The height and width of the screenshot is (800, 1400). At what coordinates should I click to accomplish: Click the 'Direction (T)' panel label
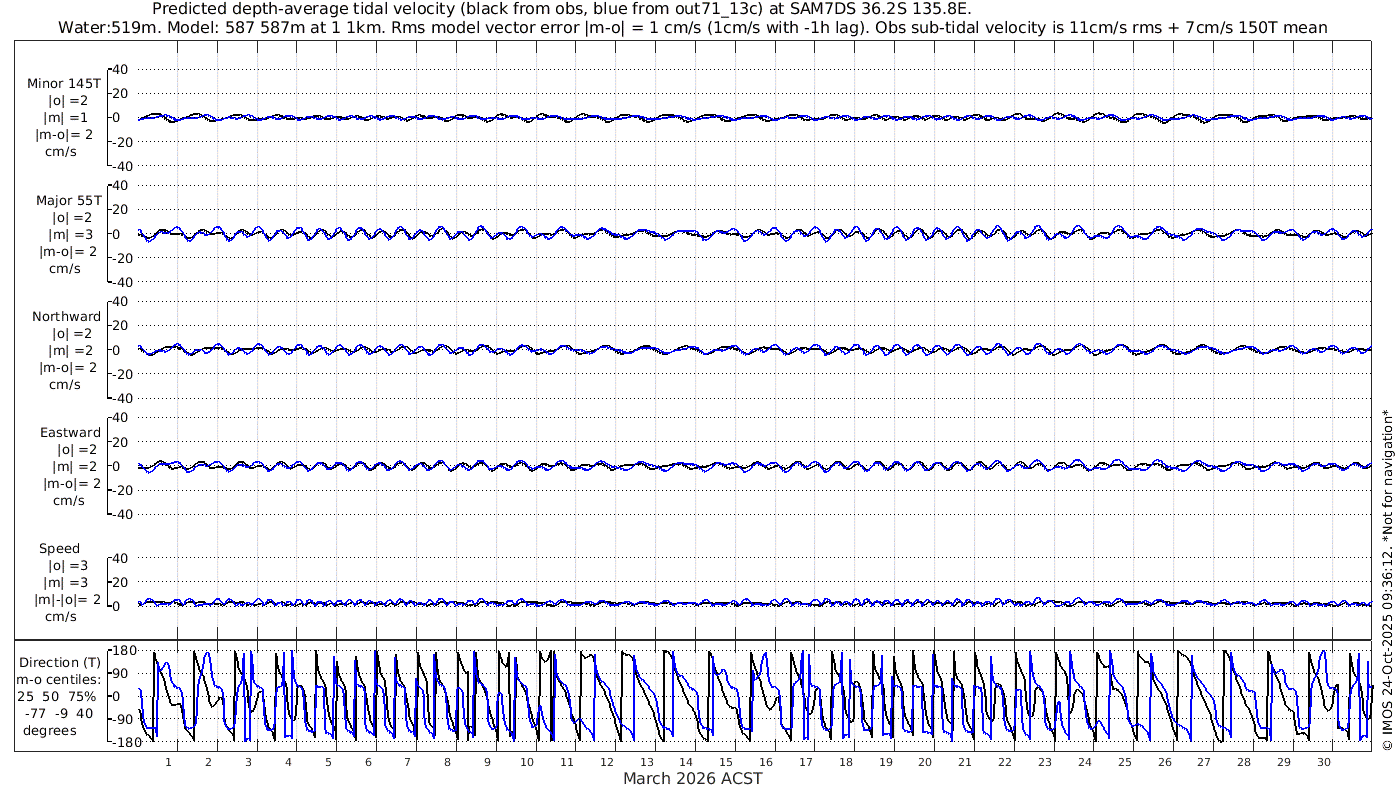(61, 662)
